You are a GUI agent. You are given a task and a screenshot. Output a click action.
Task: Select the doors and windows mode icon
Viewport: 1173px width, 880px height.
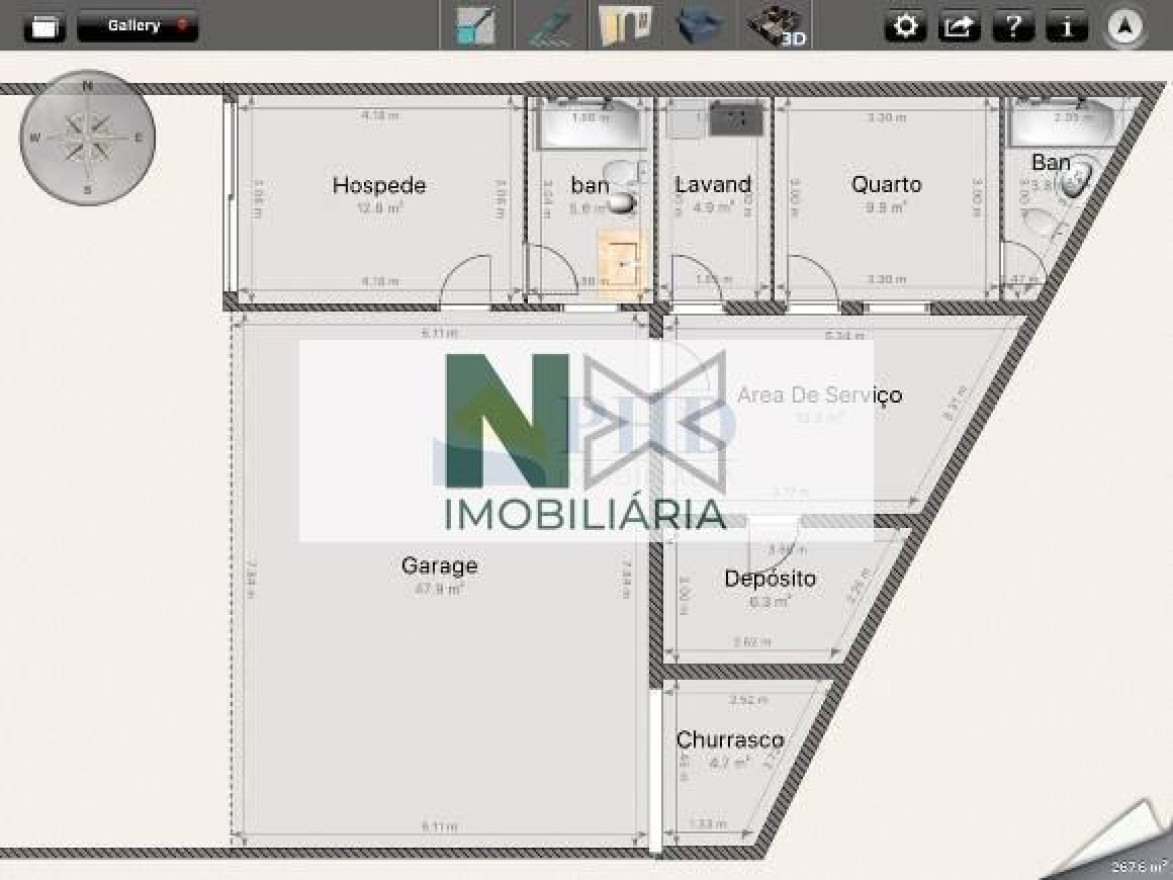point(625,25)
